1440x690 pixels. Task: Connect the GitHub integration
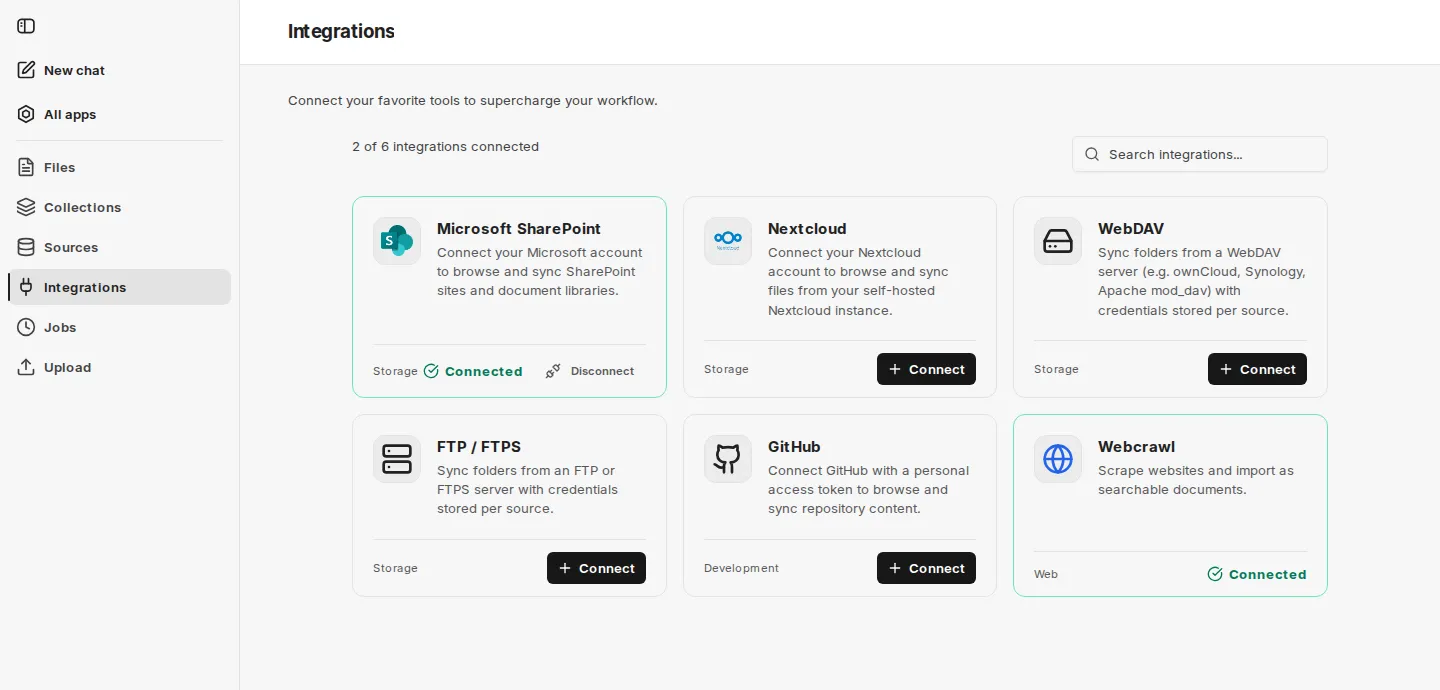(926, 568)
